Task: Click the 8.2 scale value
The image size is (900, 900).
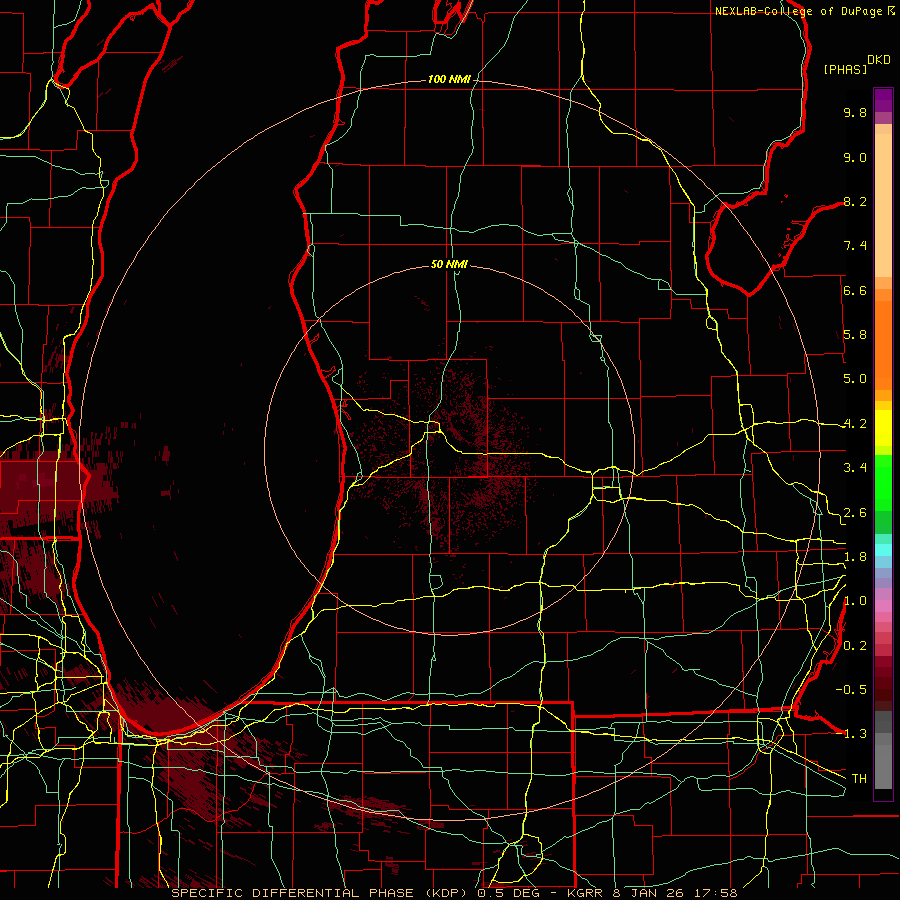Action: 855,201
